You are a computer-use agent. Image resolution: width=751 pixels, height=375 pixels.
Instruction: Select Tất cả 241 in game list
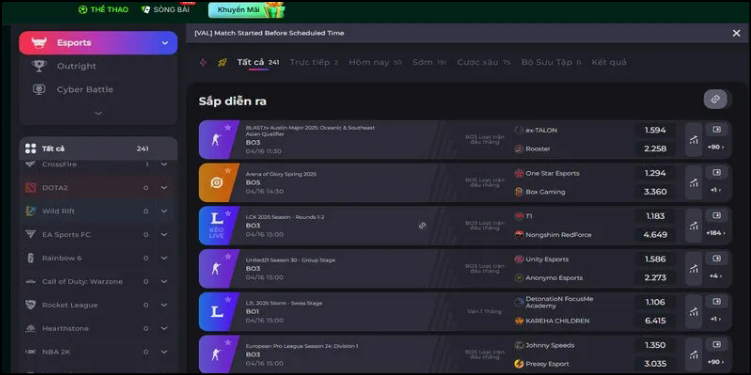click(98, 148)
